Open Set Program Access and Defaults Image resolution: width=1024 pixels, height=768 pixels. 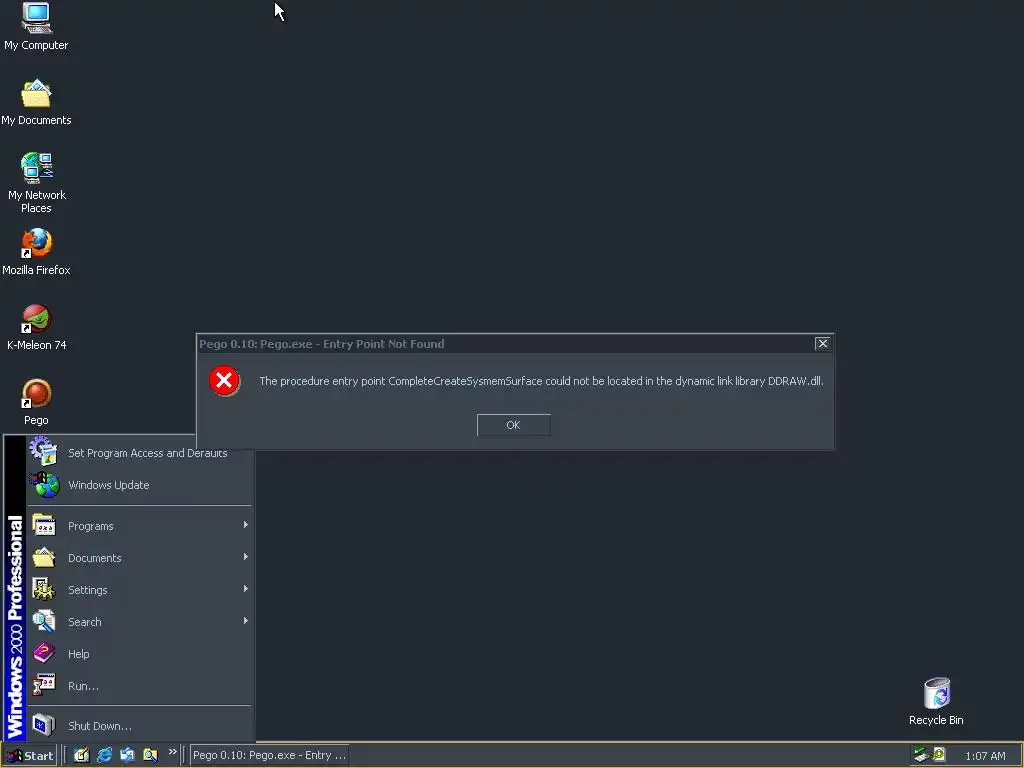point(138,452)
